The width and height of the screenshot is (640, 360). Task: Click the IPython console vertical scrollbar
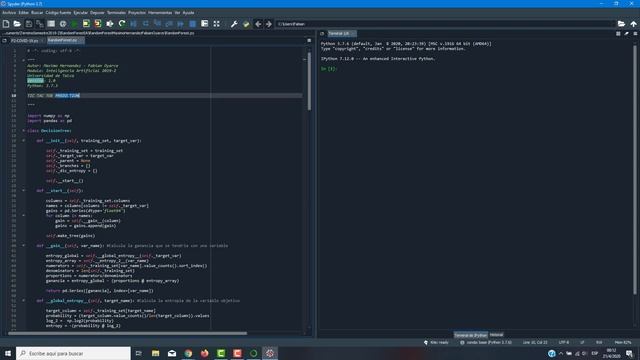coord(635,169)
